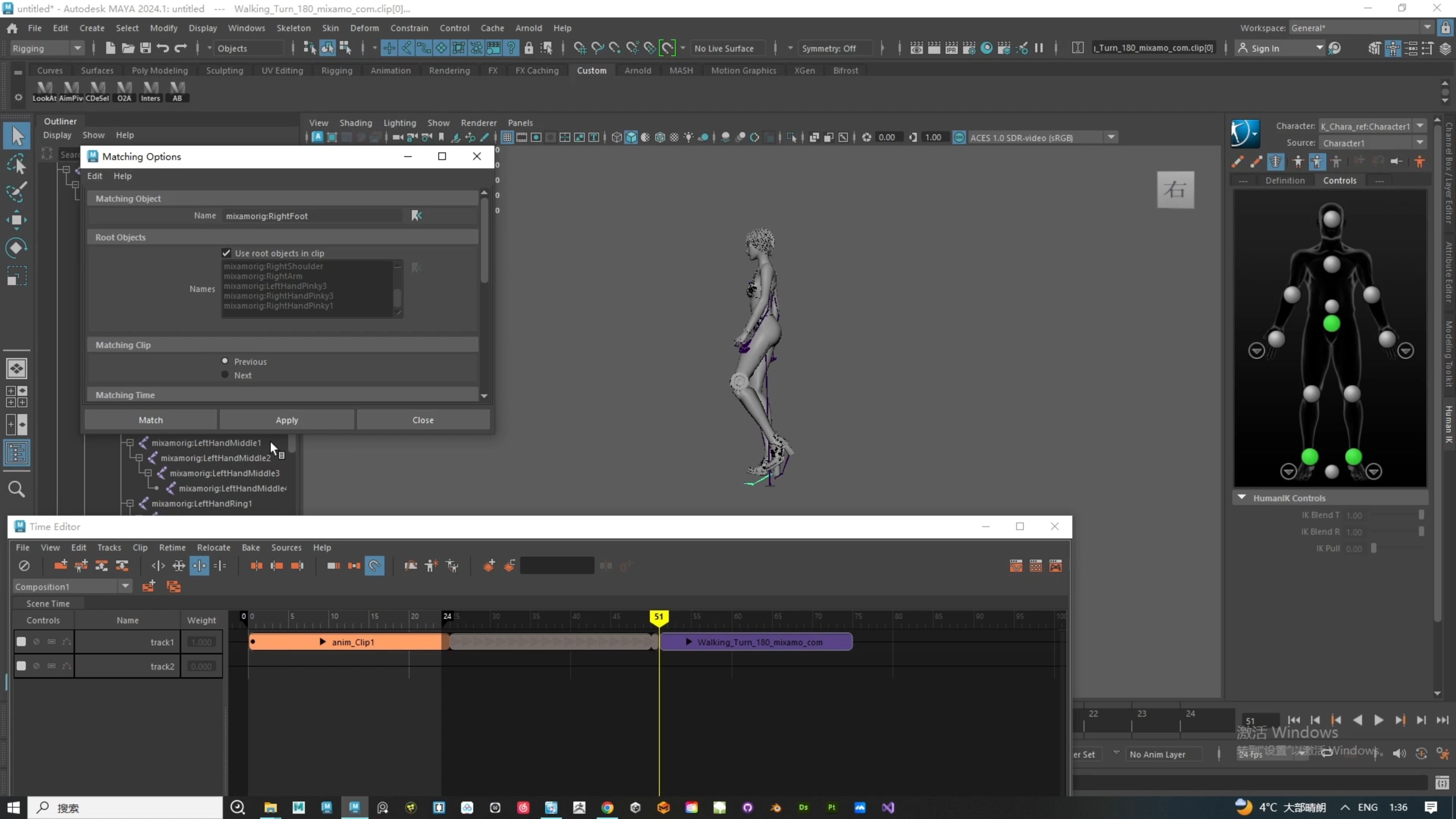Click the Match button
This screenshot has width=1456, height=819.
(151, 420)
